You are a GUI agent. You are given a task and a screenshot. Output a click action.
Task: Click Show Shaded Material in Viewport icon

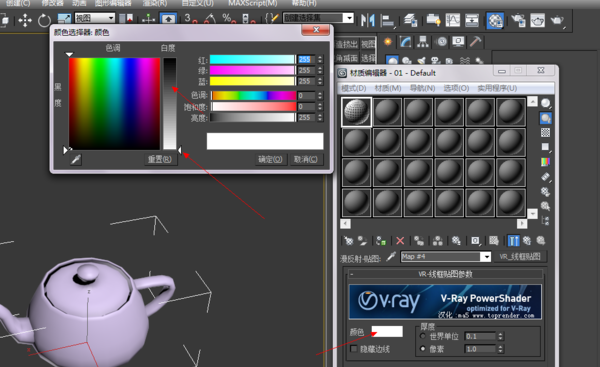[x=494, y=241]
